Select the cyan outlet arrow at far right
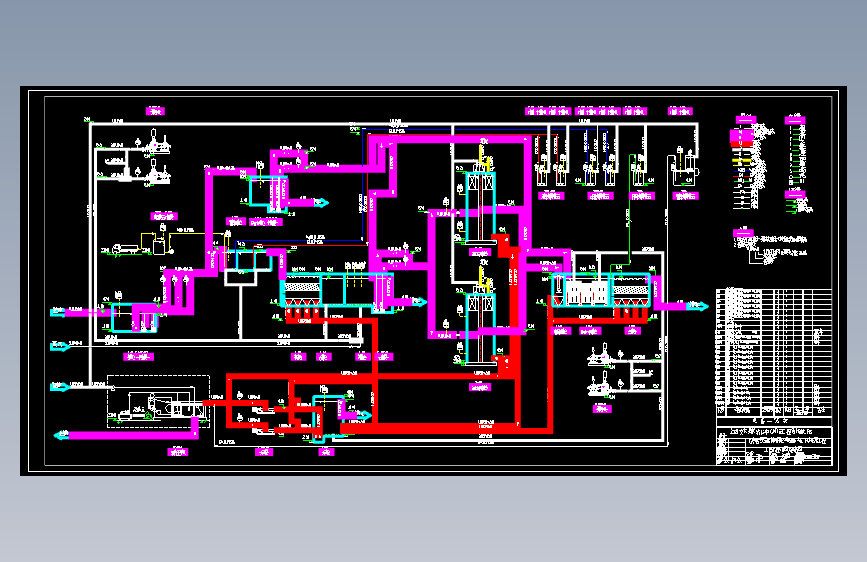The width and height of the screenshot is (867, 562). click(x=698, y=306)
